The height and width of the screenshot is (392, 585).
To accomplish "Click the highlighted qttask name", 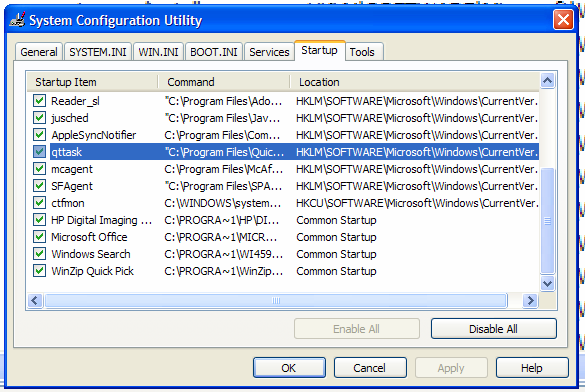I will [66, 152].
